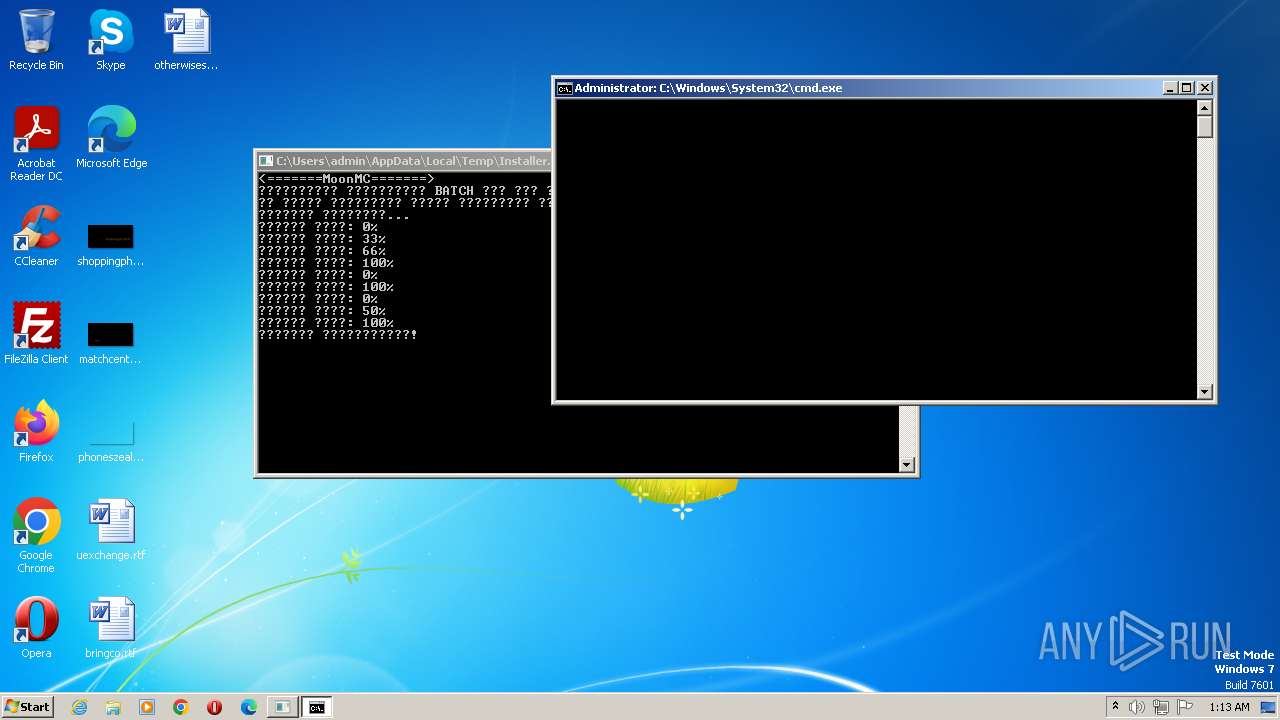Click the 1:13 AM taskbar clock

[1229, 707]
